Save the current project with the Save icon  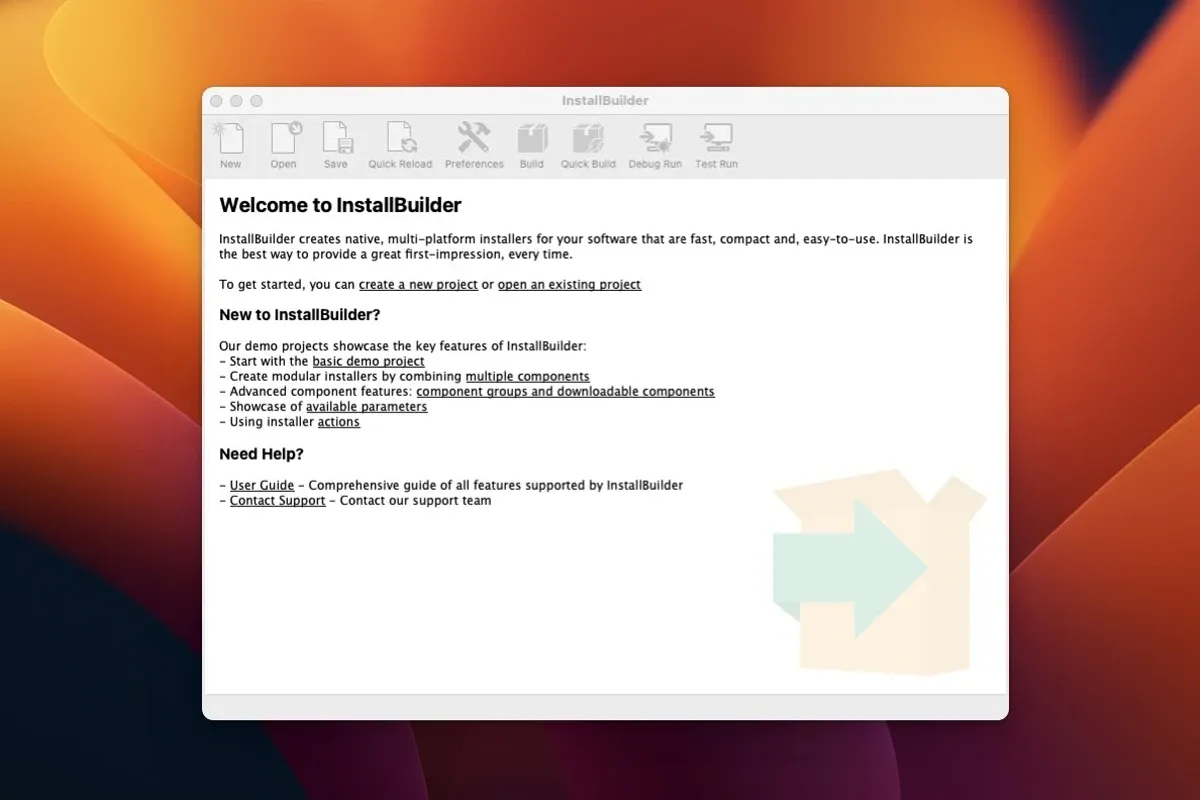click(336, 140)
